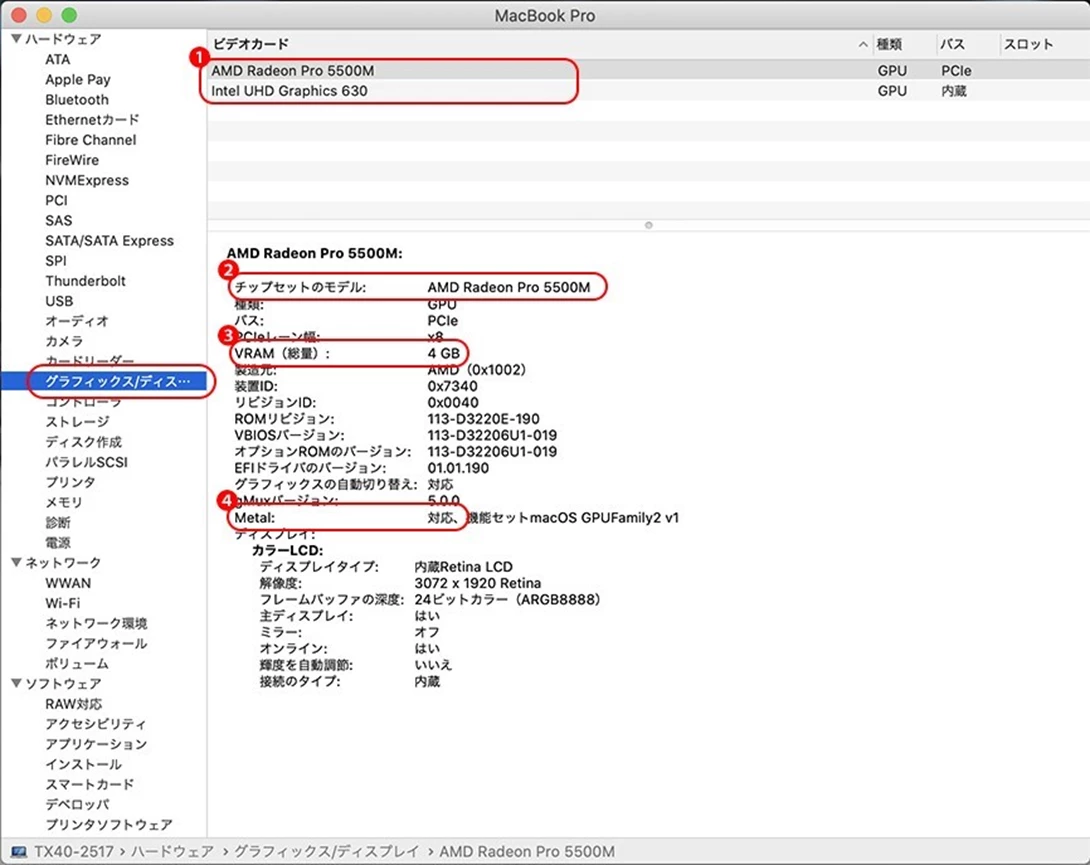Open SATA/SATA Express entry

(x=110, y=241)
